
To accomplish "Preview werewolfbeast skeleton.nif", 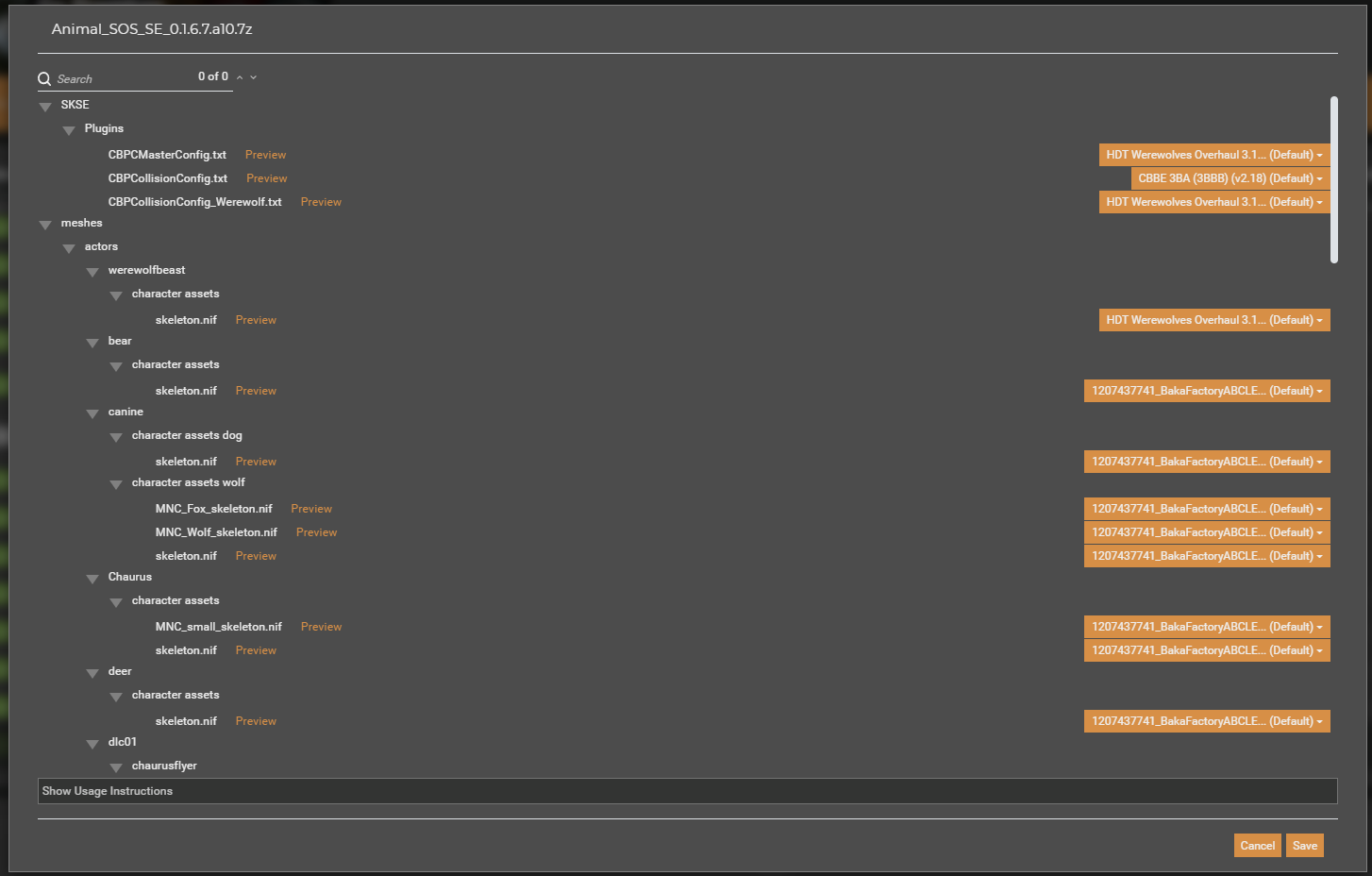I will (x=256, y=320).
